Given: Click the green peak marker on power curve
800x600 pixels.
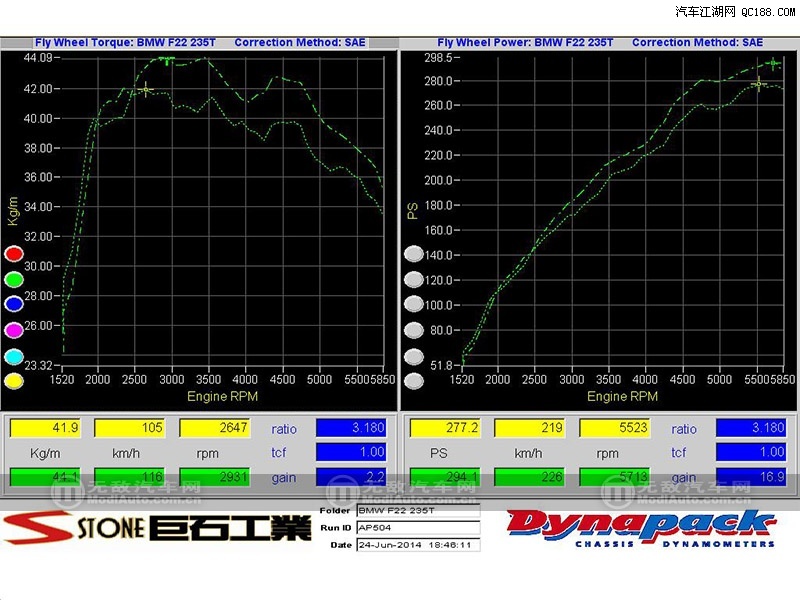Looking at the screenshot, I should click(773, 63).
